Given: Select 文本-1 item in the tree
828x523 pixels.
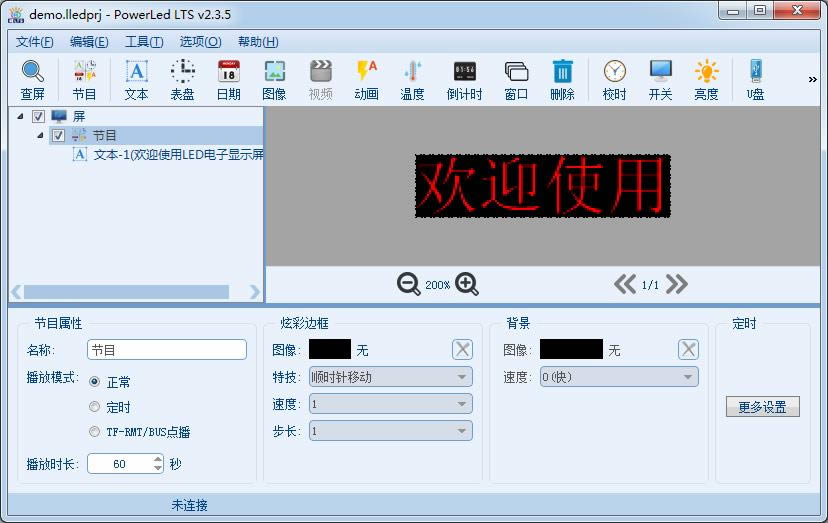Looking at the screenshot, I should coord(167,154).
